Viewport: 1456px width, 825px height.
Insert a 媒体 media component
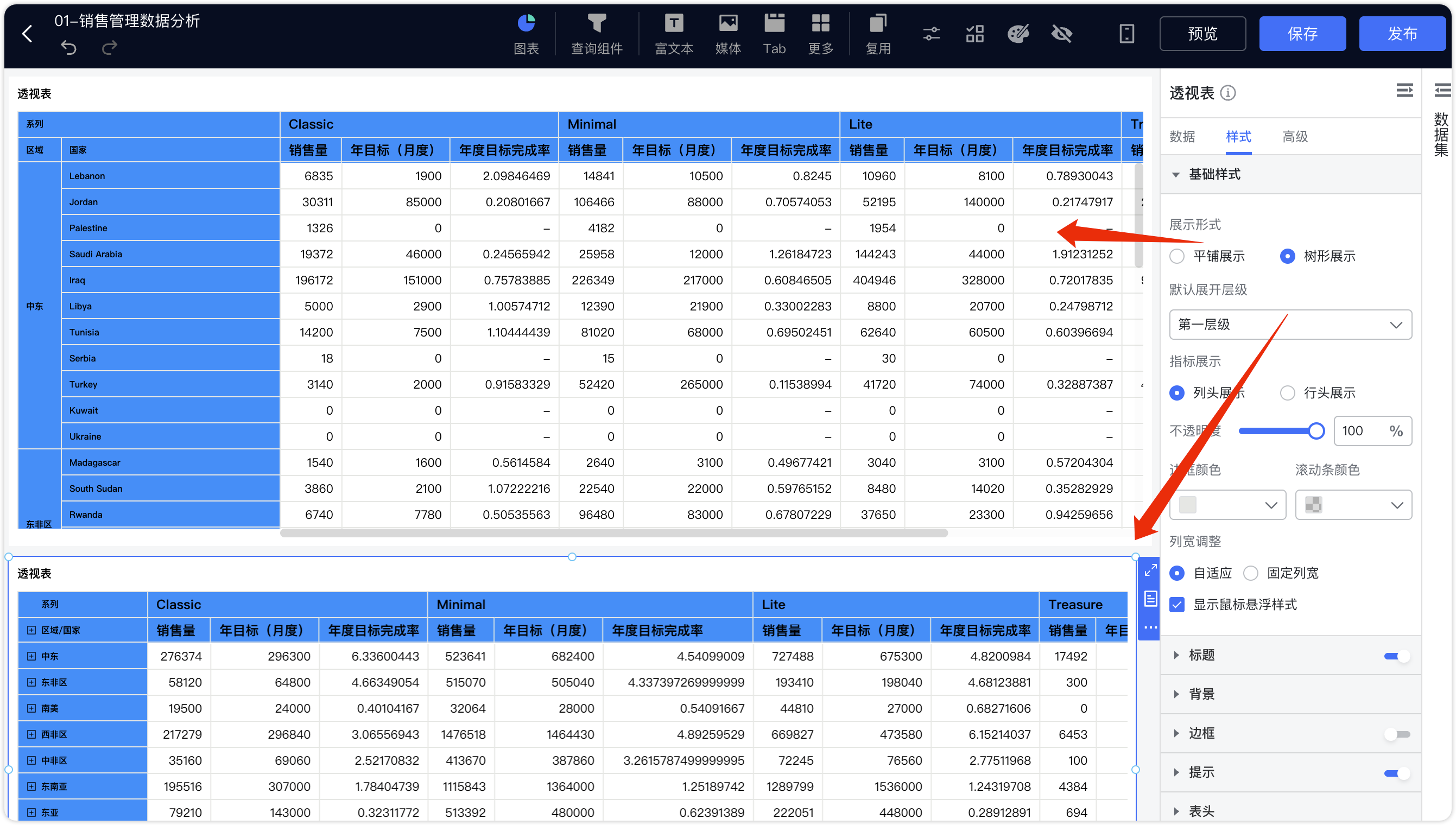pyautogui.click(x=727, y=35)
